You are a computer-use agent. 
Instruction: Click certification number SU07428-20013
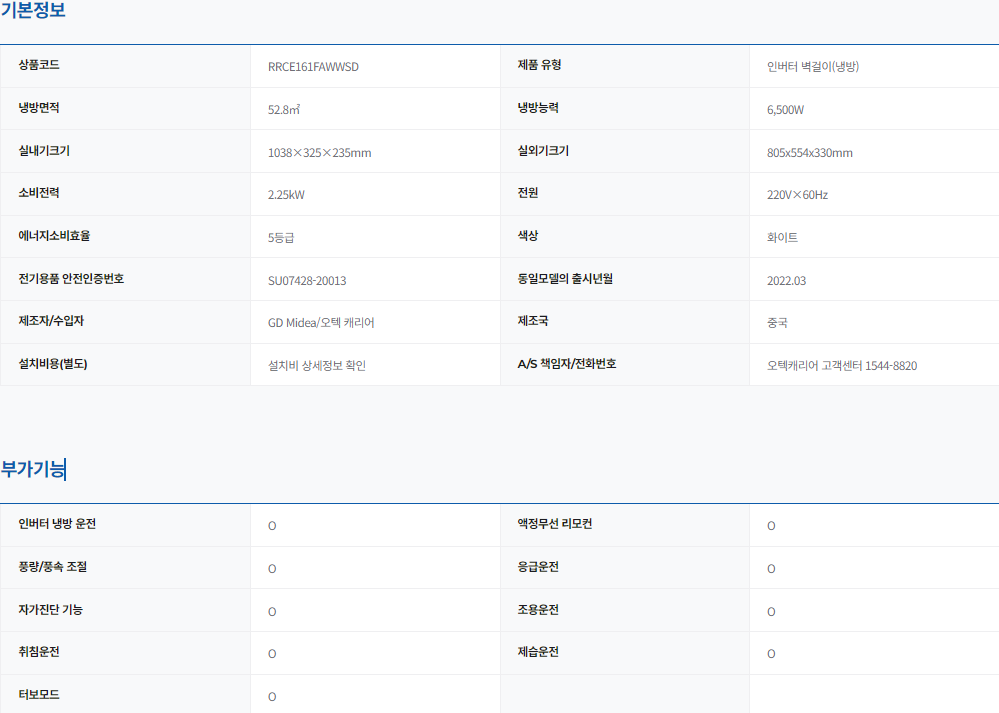[307, 281]
